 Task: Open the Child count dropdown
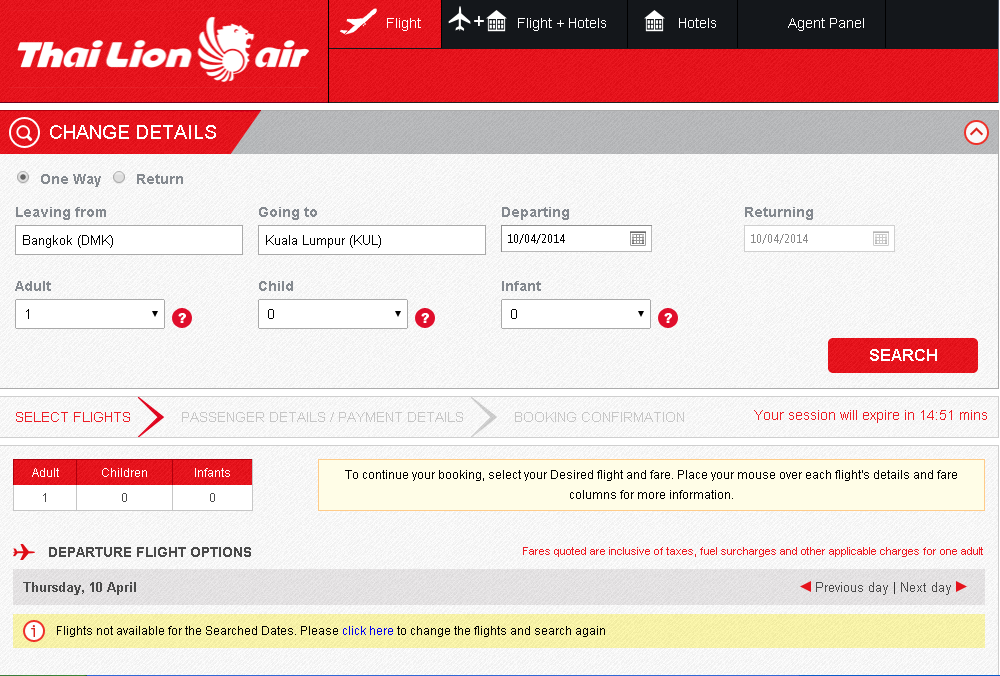tap(333, 314)
